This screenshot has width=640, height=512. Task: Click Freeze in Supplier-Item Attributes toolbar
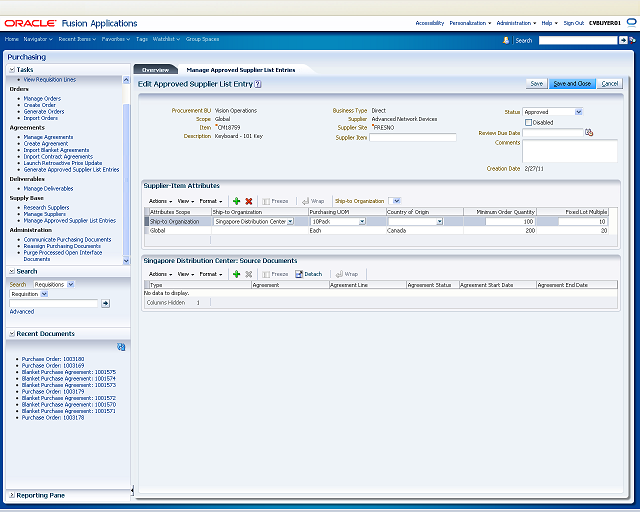coord(276,201)
